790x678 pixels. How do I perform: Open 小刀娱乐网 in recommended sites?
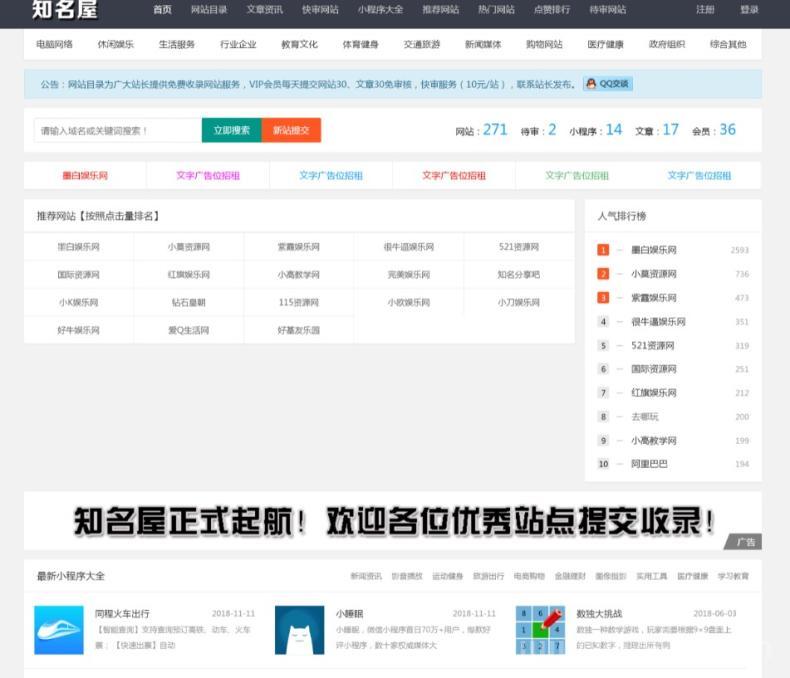(x=518, y=302)
